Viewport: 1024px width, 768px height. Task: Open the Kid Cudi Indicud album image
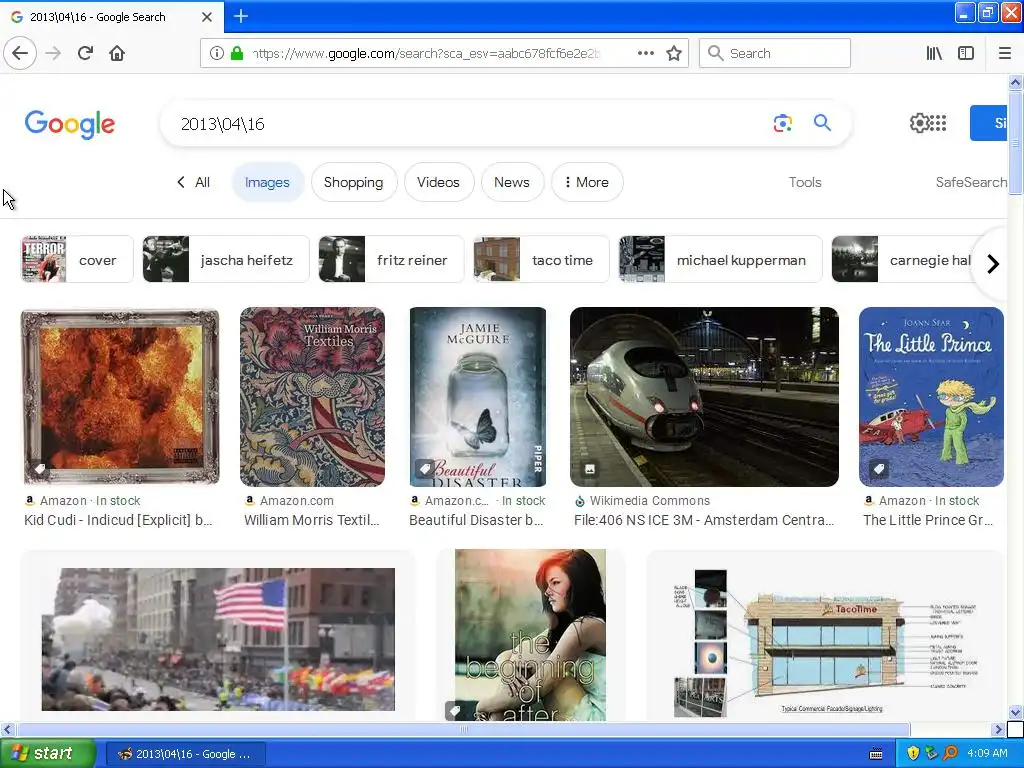click(120, 397)
